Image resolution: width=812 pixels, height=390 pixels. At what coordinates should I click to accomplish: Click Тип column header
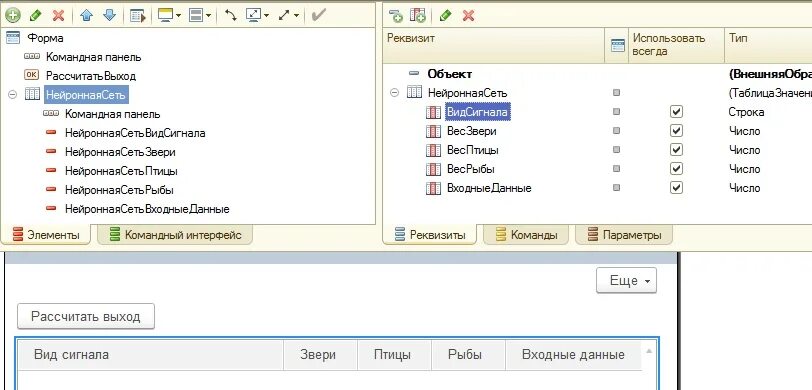768,45
